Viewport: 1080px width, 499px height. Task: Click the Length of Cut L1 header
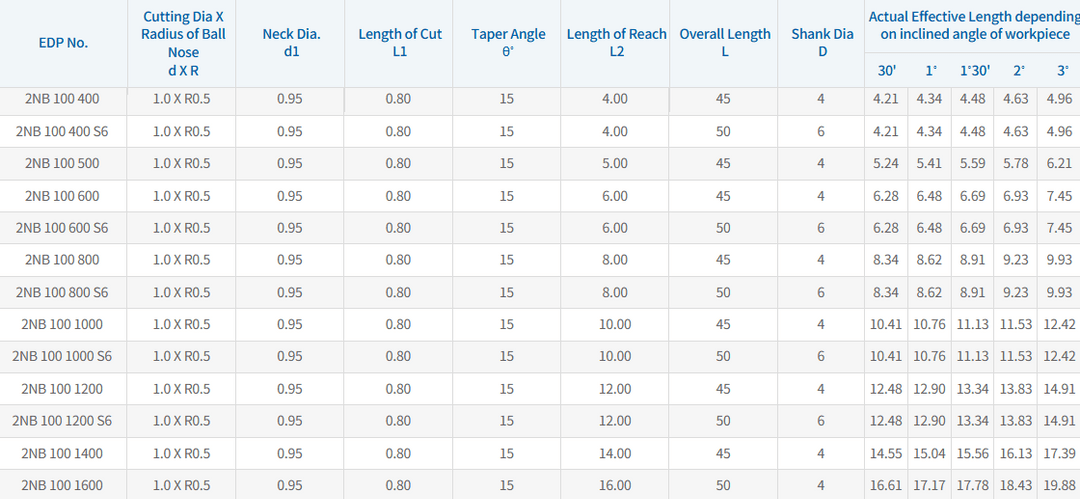coord(399,43)
